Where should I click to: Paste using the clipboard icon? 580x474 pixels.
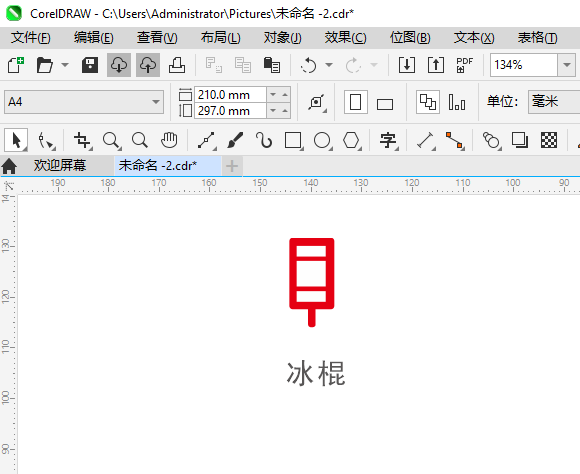tap(272, 65)
